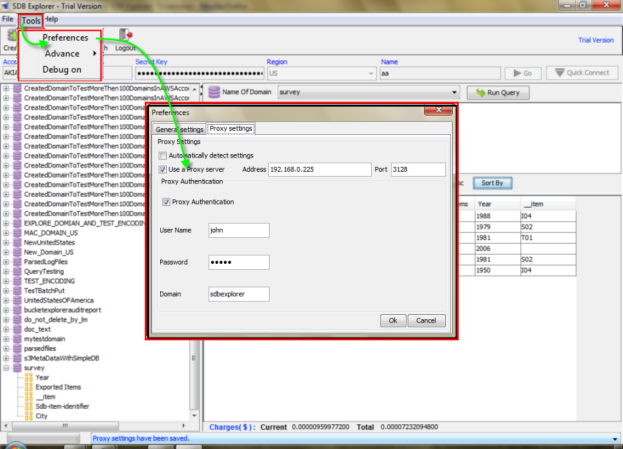Image resolution: width=623 pixels, height=449 pixels.
Task: Open the status message dropdown arrow
Action: coord(615,439)
